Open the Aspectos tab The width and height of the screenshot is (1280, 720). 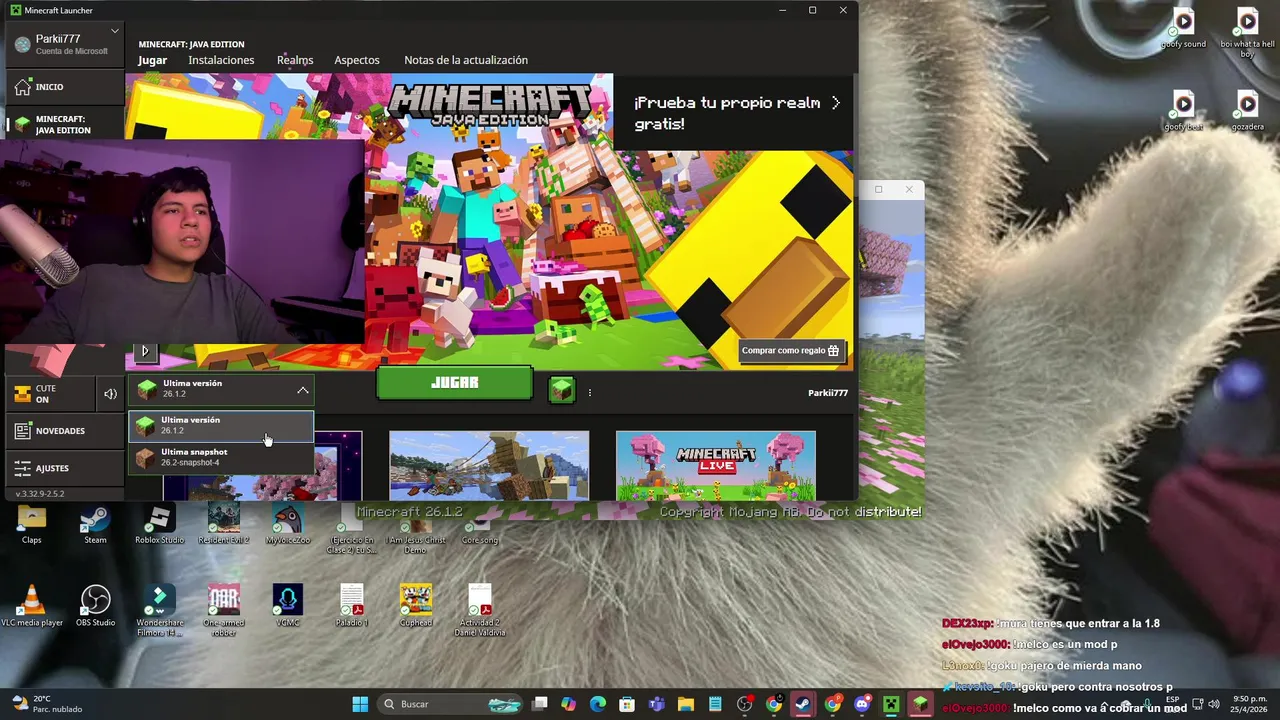pyautogui.click(x=357, y=60)
